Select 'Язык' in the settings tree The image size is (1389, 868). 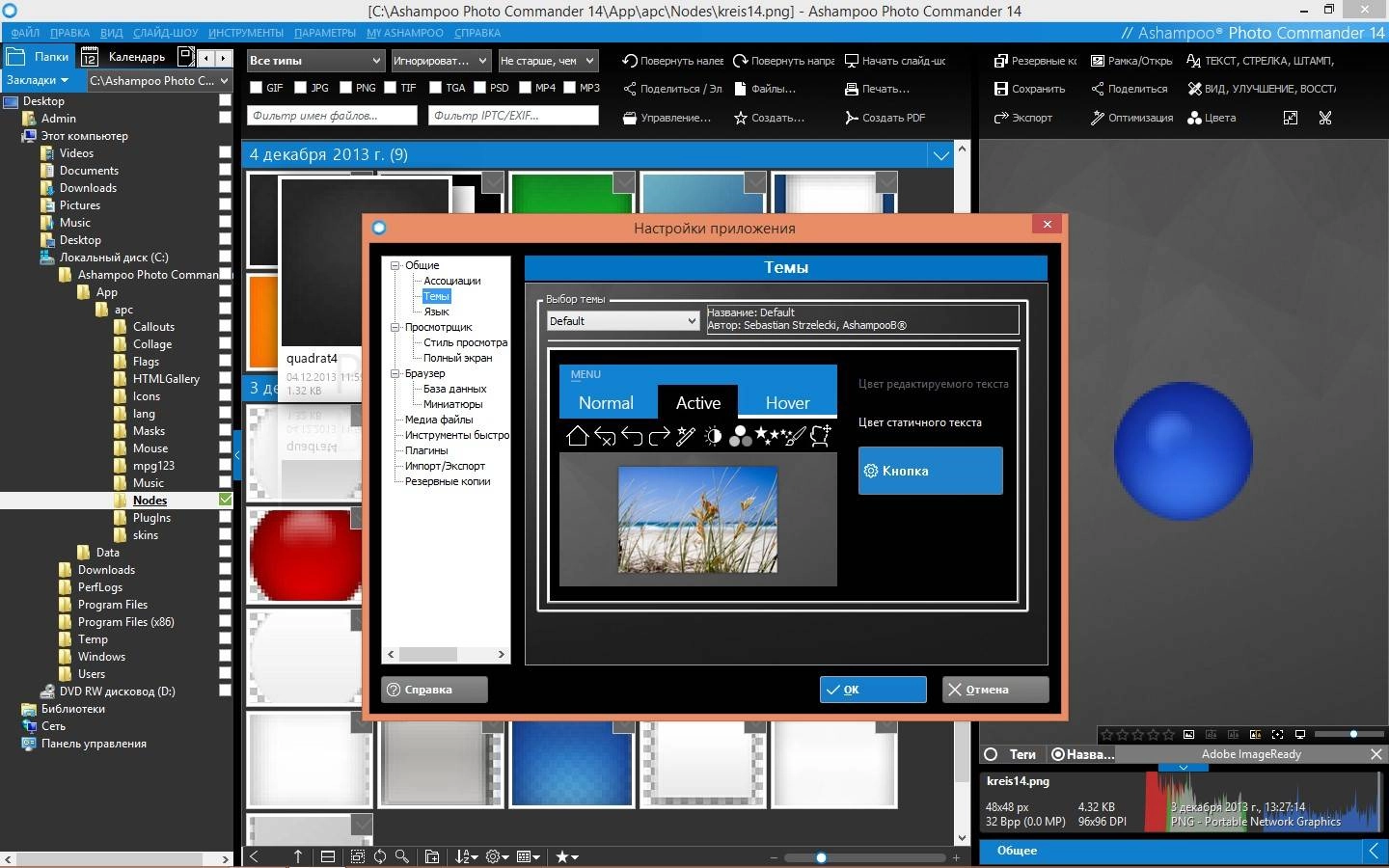436,312
